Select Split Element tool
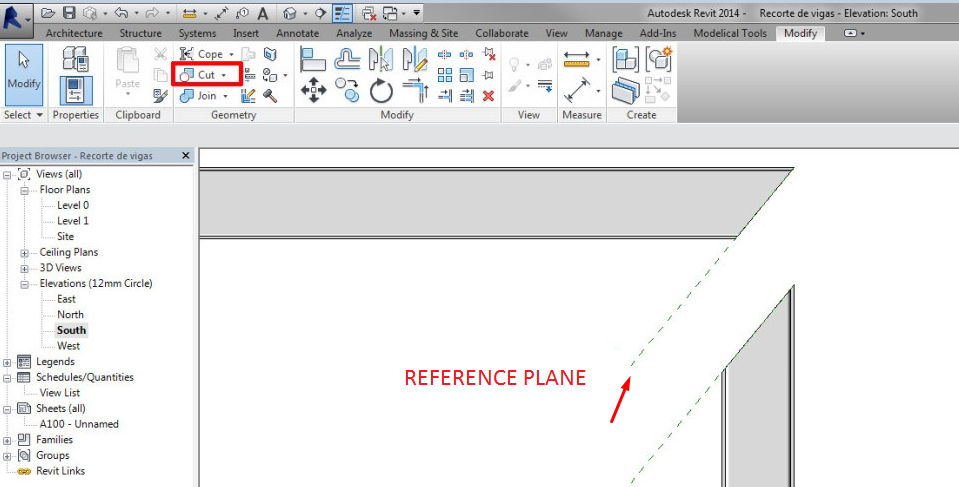Viewport: 959px width, 487px height. (x=445, y=54)
